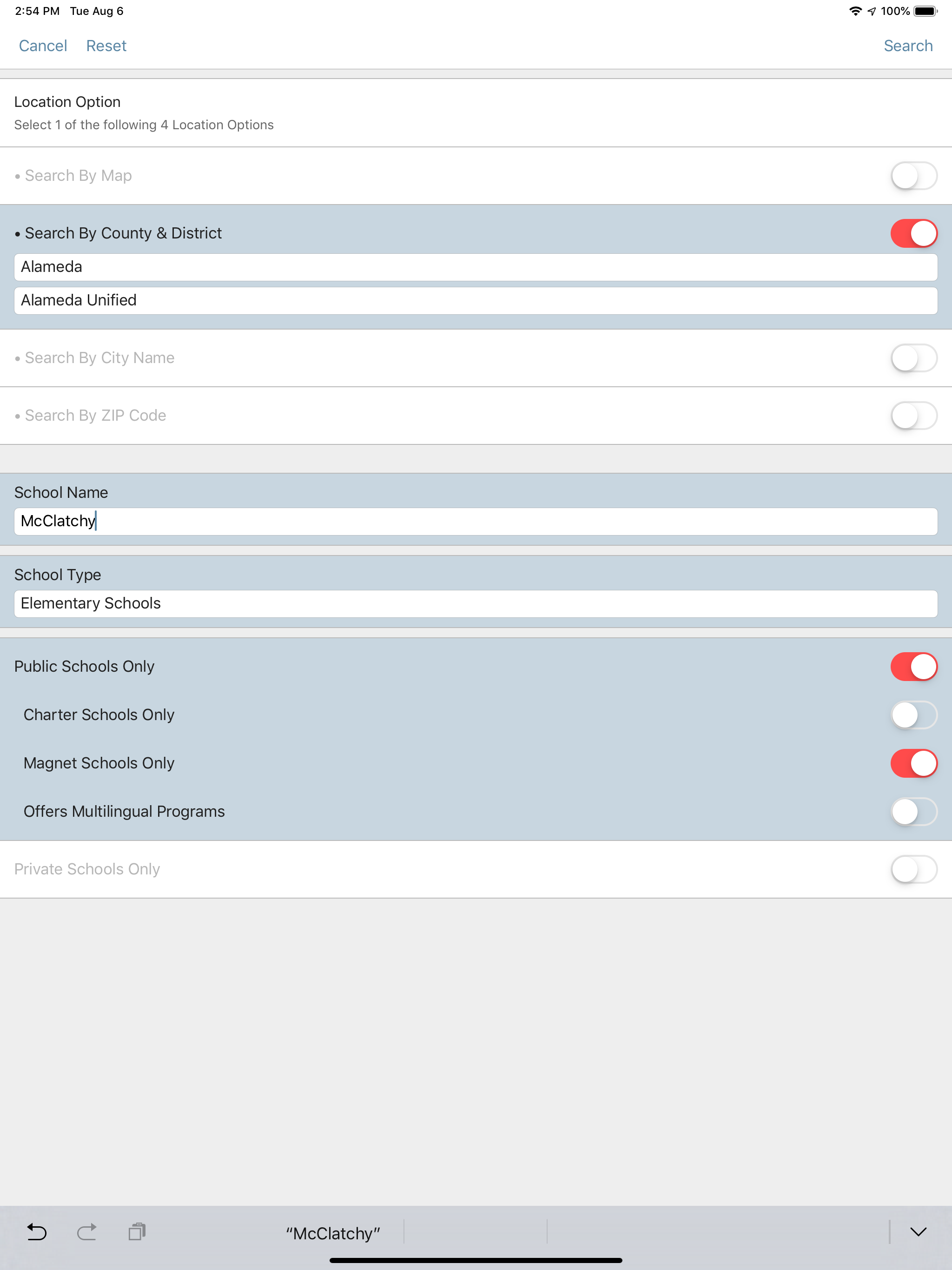Tap the Location Option heading
This screenshot has height=1270, width=952.
(x=67, y=102)
